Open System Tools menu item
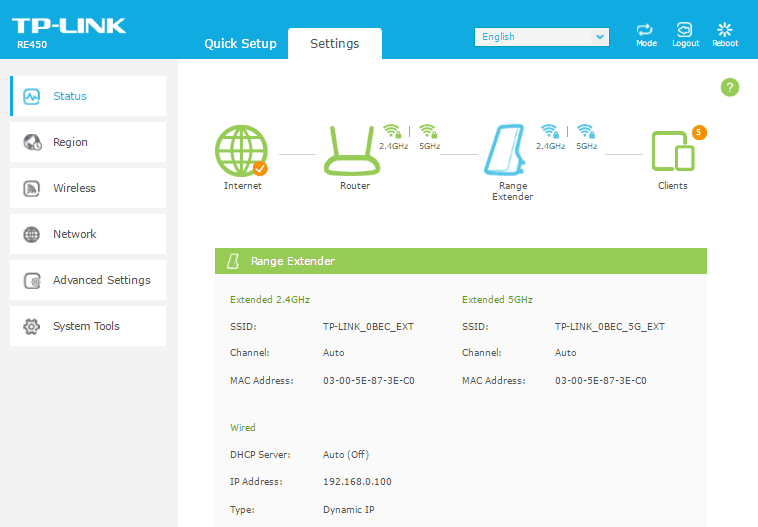The width and height of the screenshot is (758, 527). coord(88,326)
